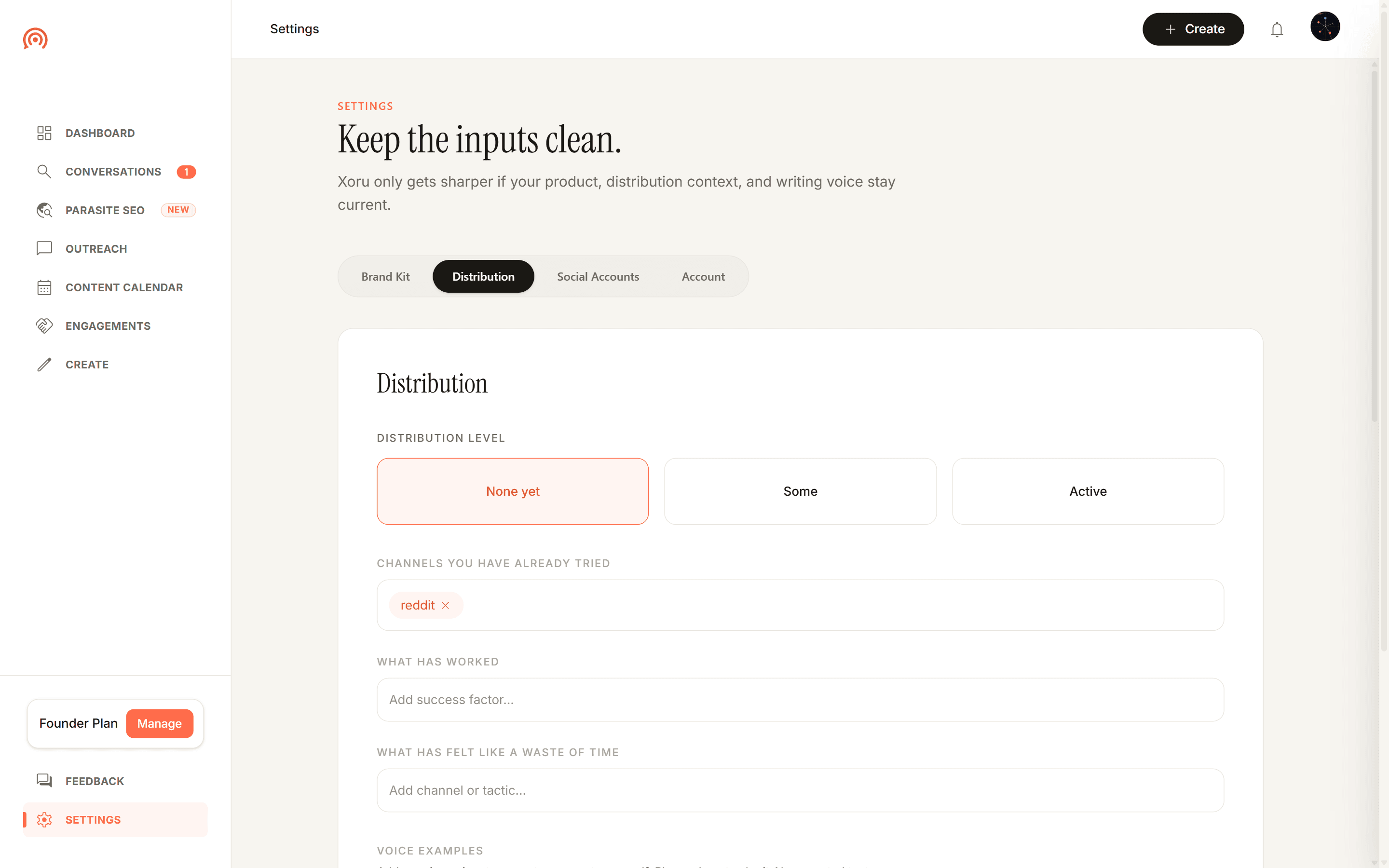Click the Add success factor field

click(x=800, y=700)
